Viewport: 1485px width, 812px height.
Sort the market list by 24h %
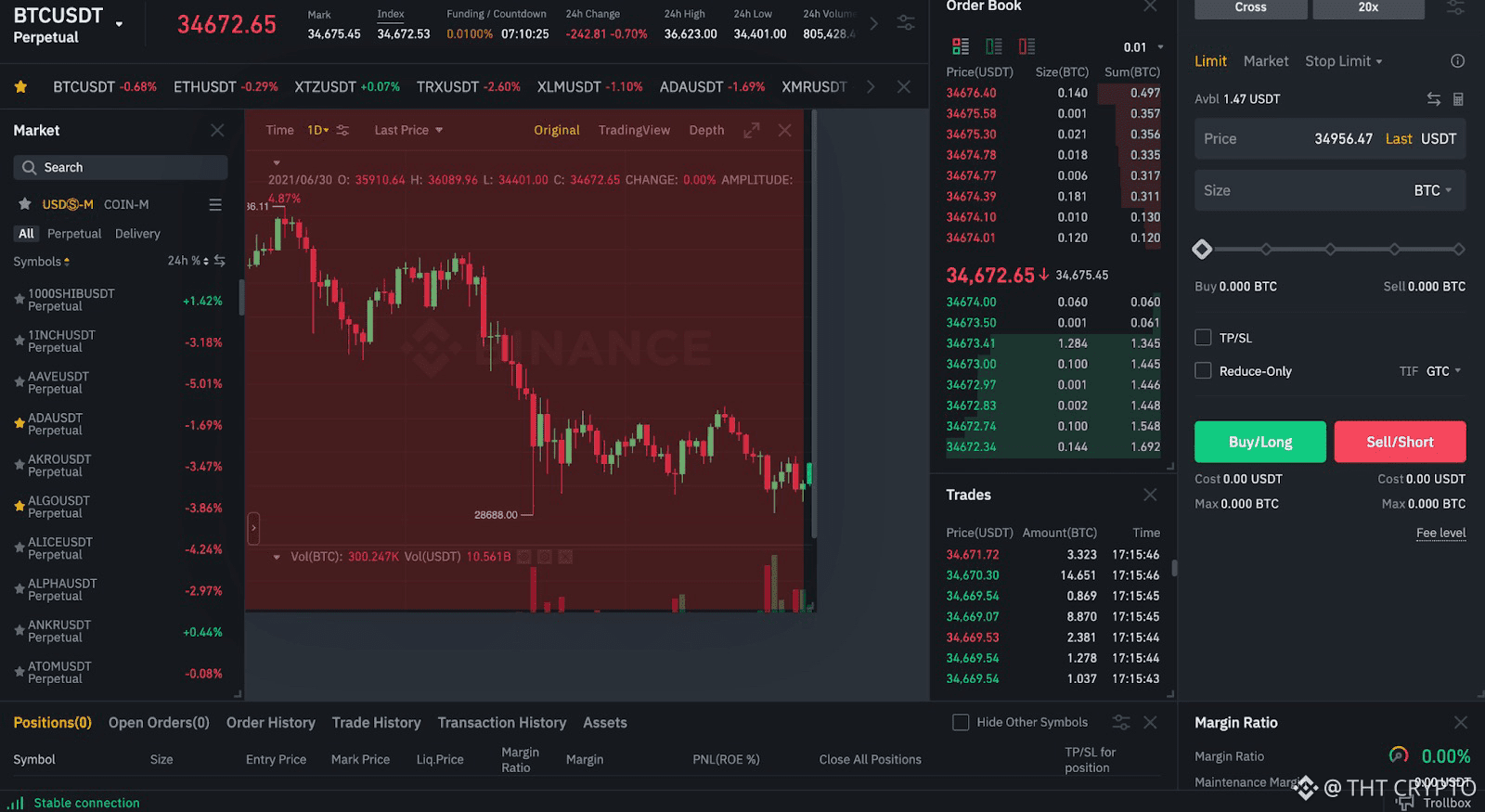[x=187, y=261]
